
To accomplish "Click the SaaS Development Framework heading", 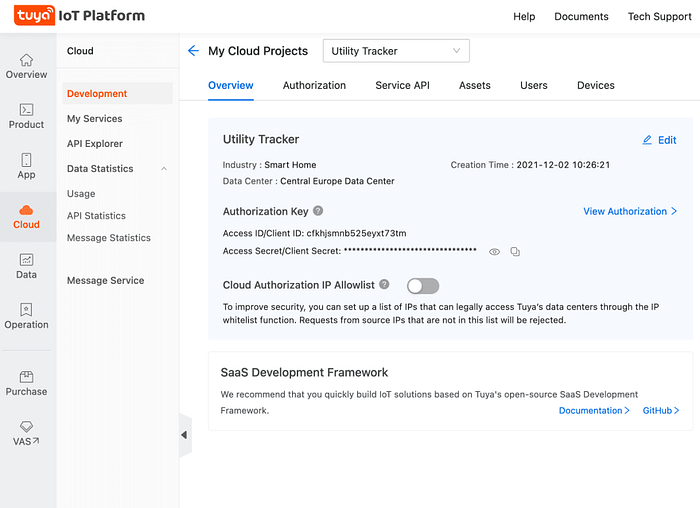I will (304, 372).
